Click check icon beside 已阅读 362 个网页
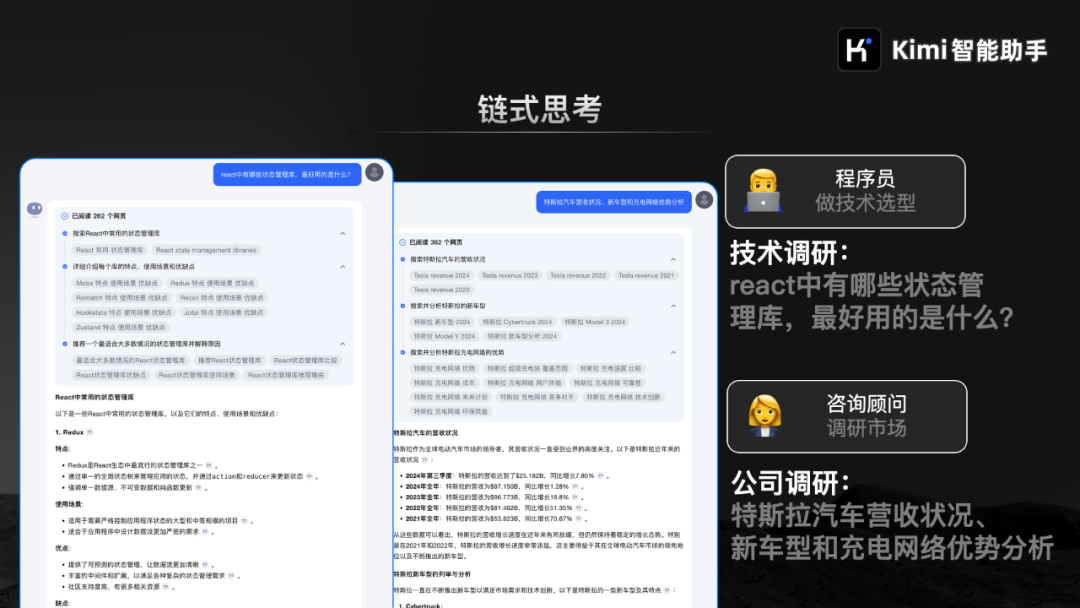 coord(402,242)
